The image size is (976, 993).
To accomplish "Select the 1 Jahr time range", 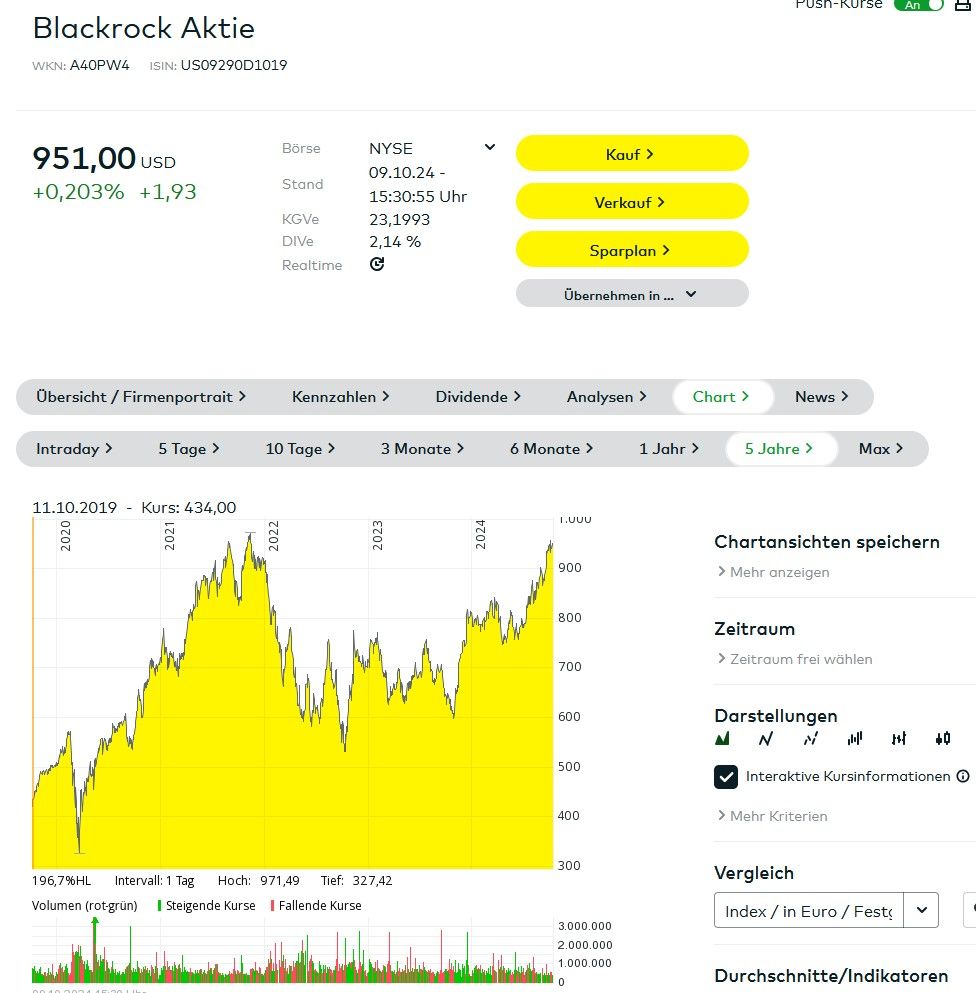I will [669, 449].
